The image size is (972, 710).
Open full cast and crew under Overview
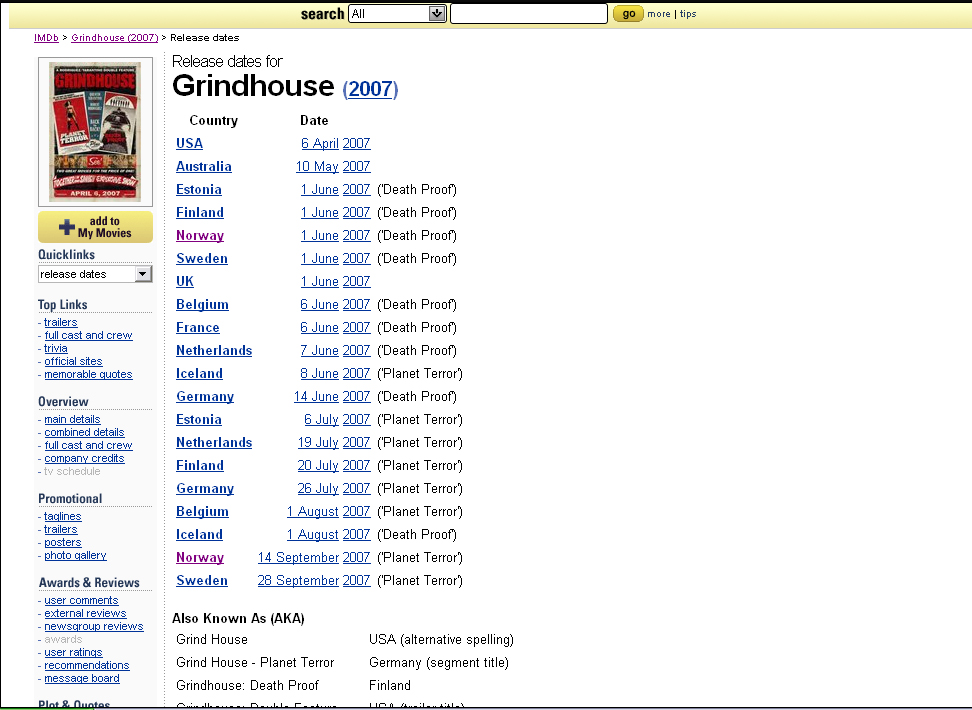(x=88, y=446)
